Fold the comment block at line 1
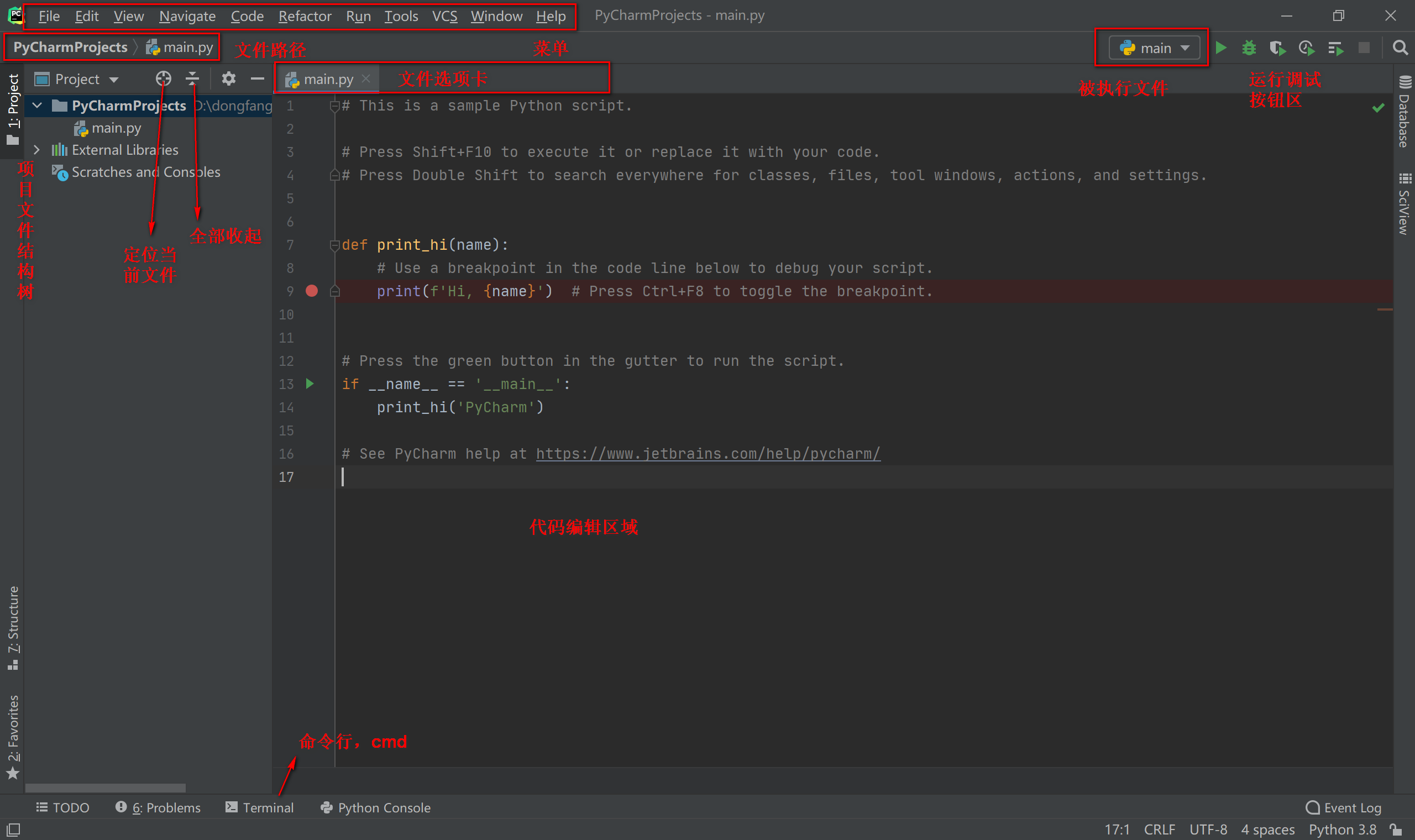The width and height of the screenshot is (1415, 840). (x=334, y=106)
